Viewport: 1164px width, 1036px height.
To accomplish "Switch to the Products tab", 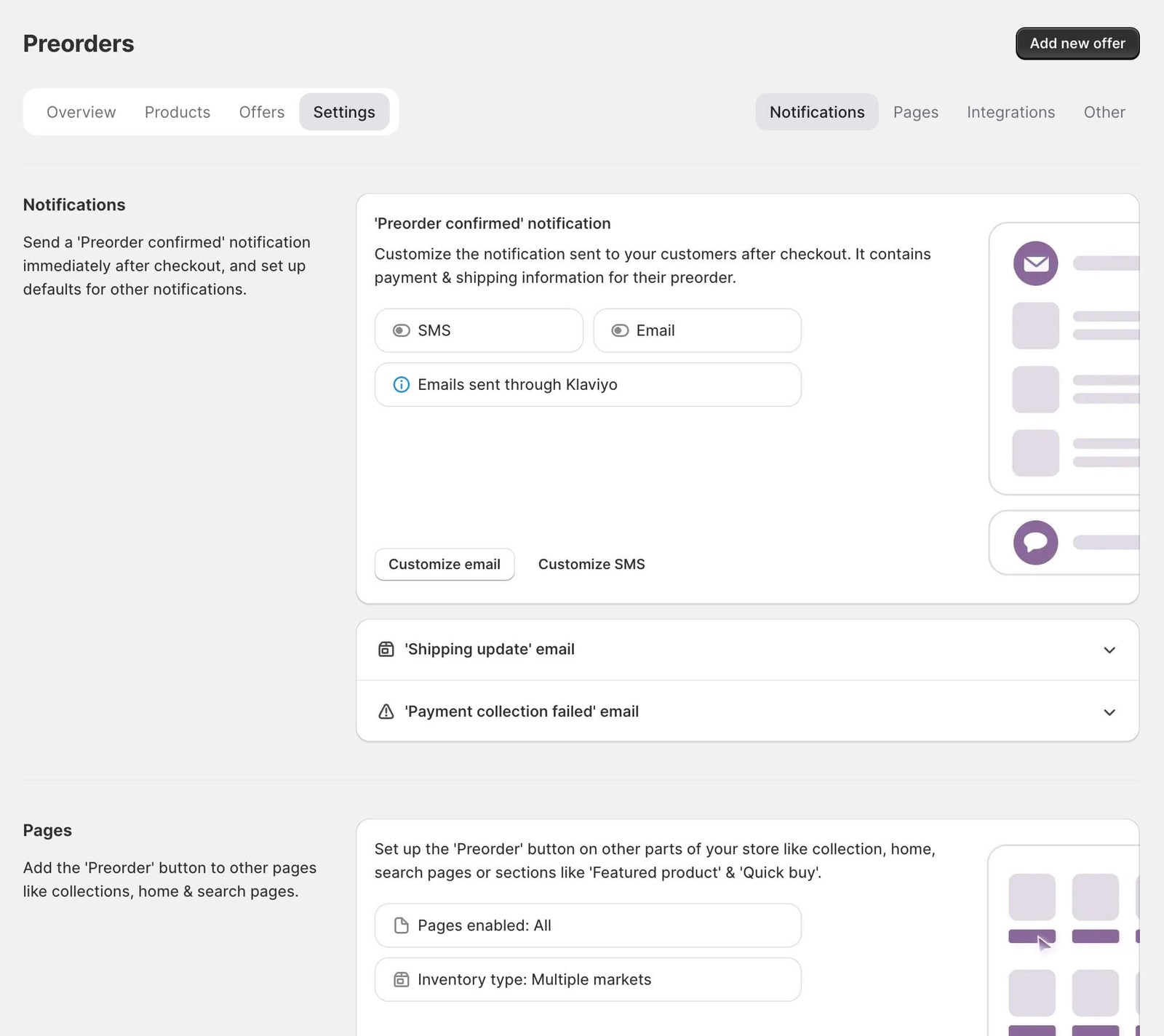I will point(178,112).
